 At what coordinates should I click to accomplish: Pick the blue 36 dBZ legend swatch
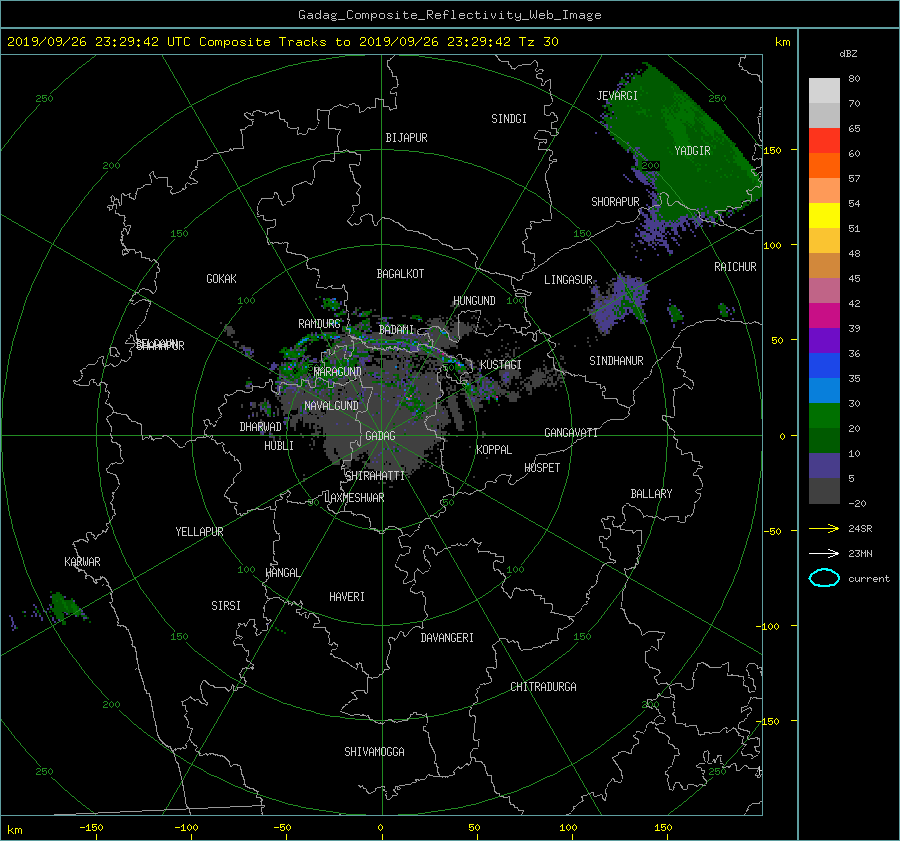tap(824, 365)
